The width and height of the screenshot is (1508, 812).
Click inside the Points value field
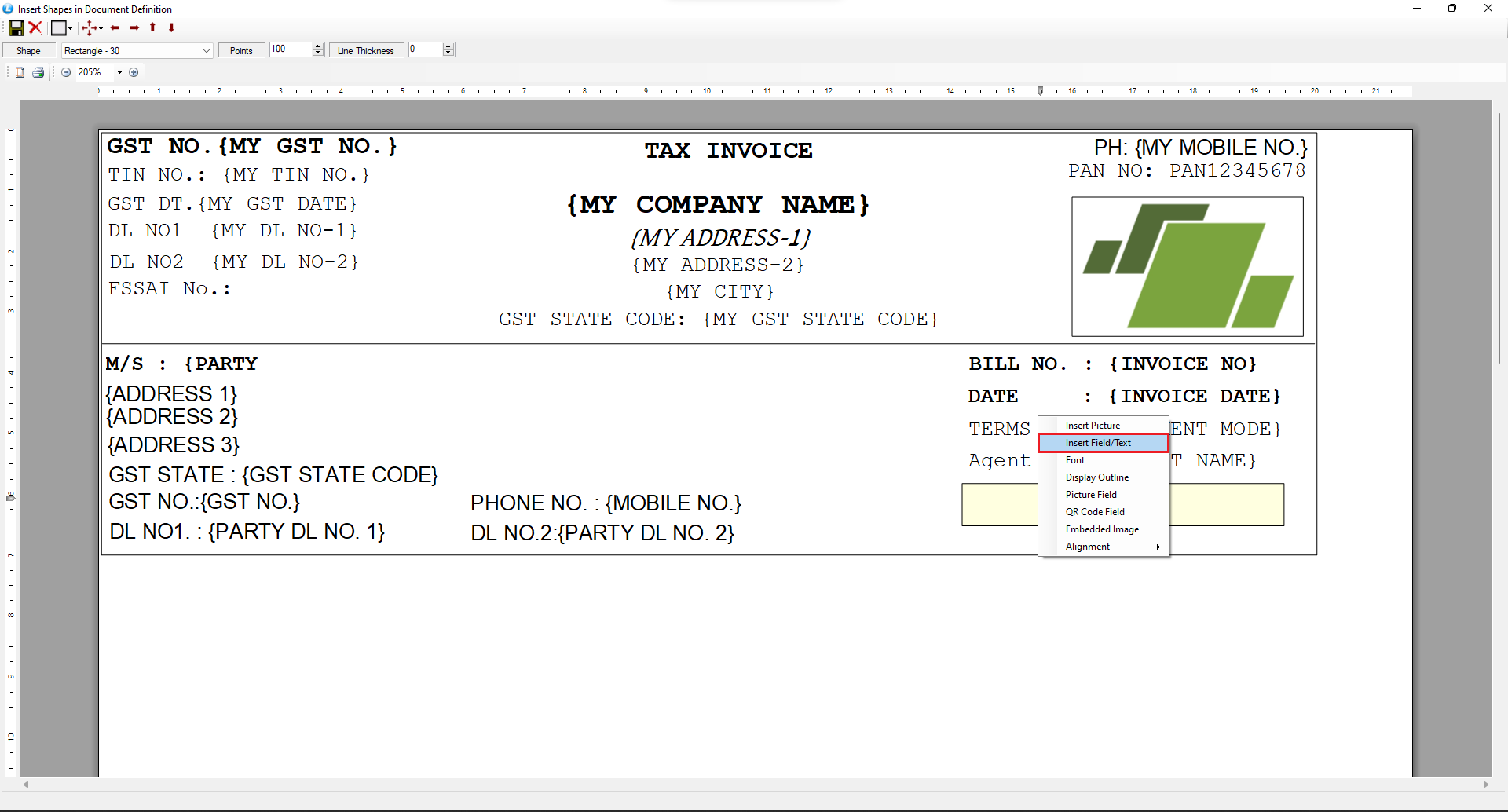point(290,49)
